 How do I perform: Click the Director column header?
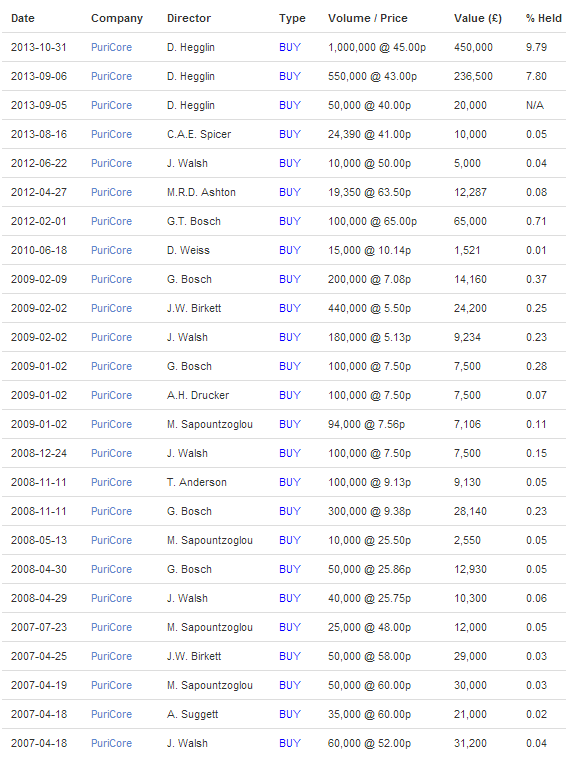[x=189, y=18]
